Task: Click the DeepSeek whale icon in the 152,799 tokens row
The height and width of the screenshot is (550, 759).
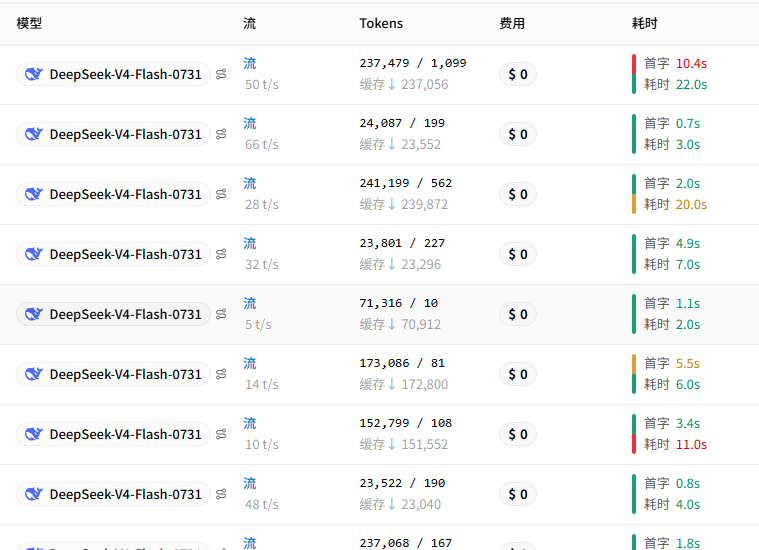Action: (x=34, y=434)
